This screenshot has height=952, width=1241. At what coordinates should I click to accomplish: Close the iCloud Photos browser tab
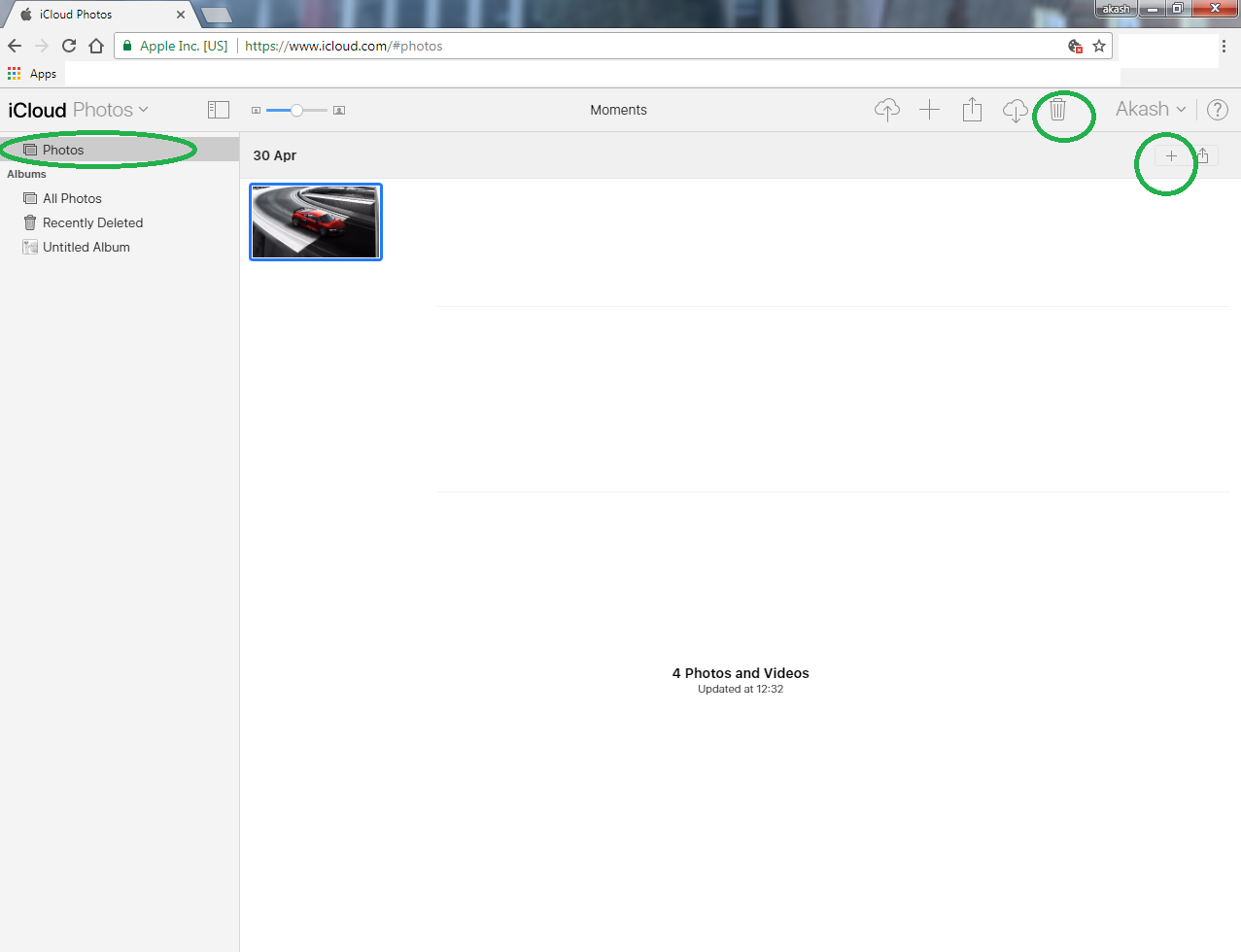(181, 15)
